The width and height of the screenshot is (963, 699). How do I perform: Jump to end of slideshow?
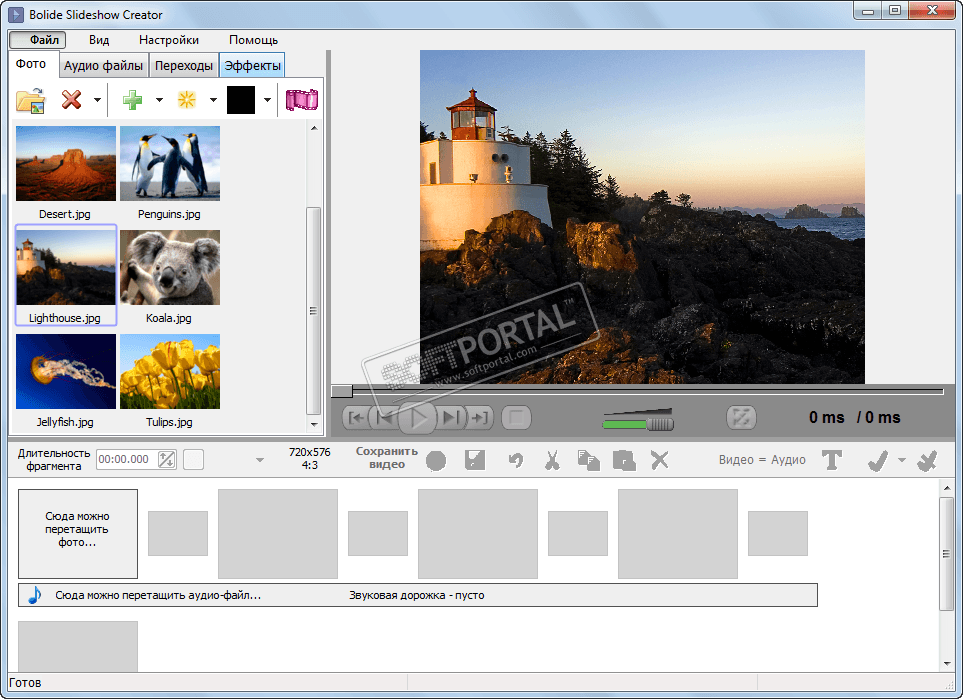click(x=480, y=418)
